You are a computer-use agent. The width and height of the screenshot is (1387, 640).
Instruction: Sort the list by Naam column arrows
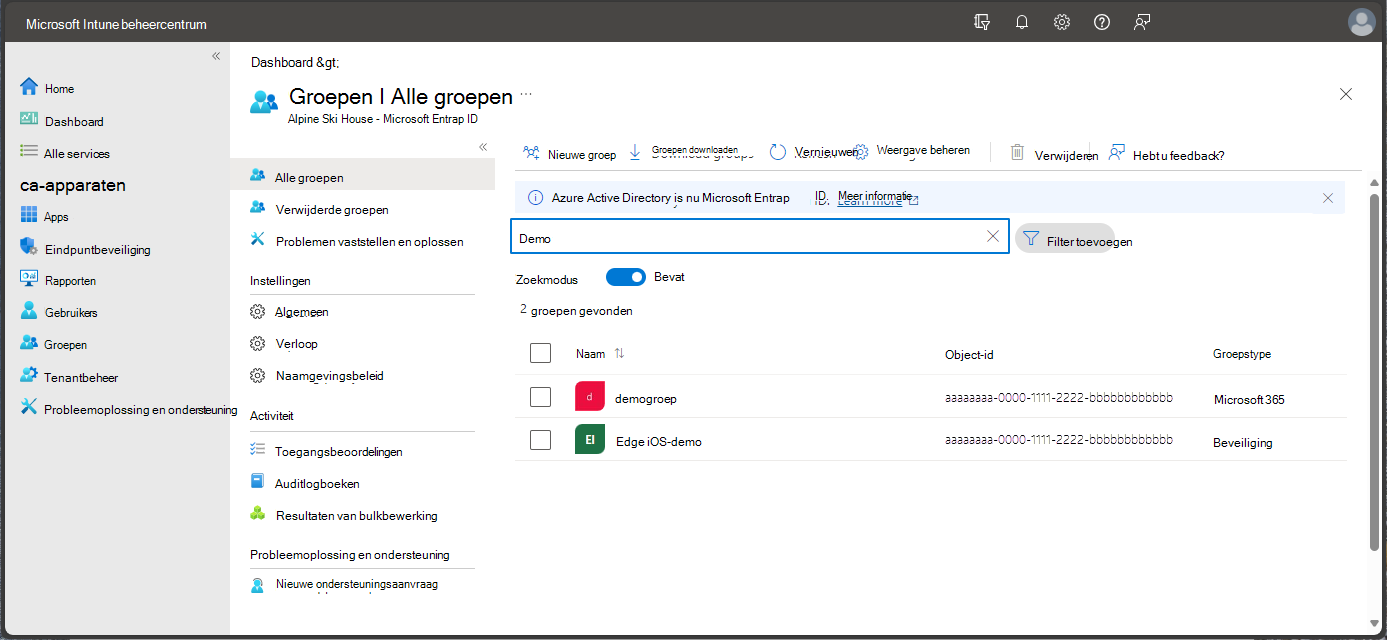[619, 353]
